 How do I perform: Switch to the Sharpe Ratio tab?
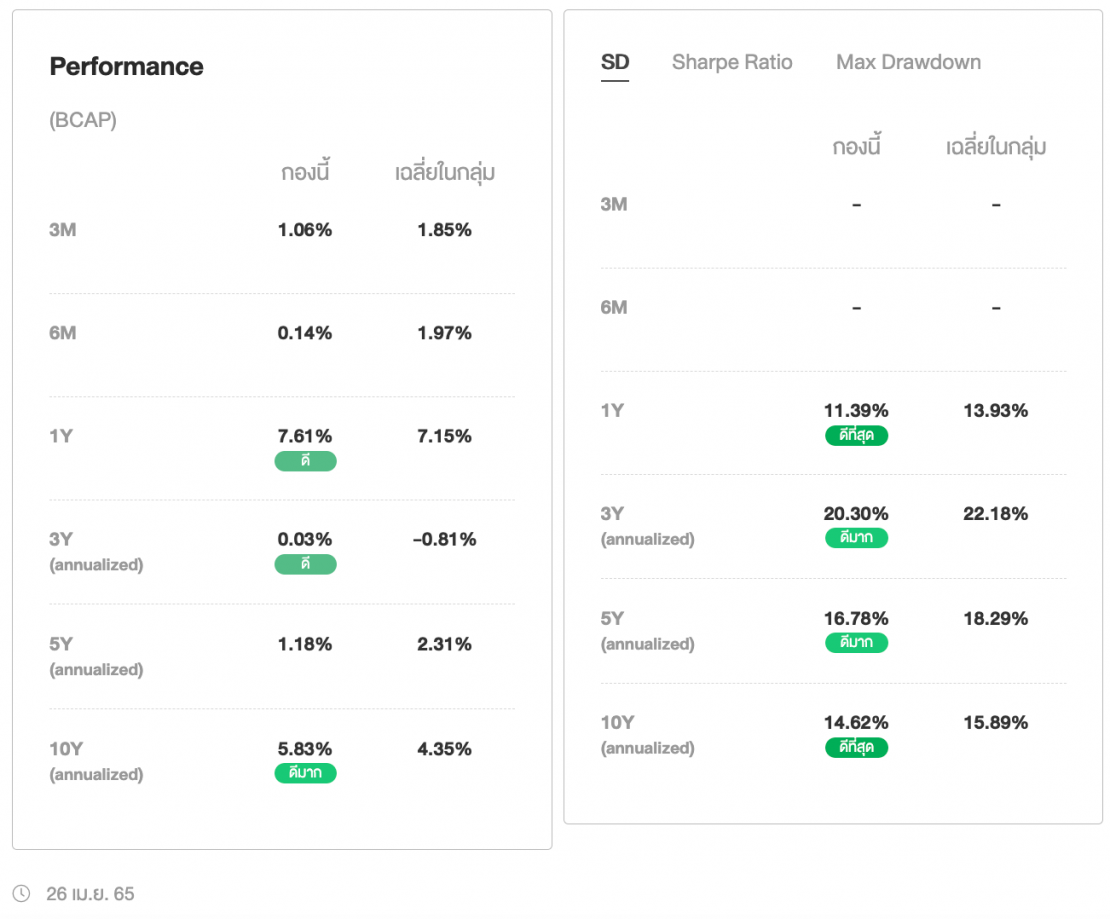tap(732, 62)
